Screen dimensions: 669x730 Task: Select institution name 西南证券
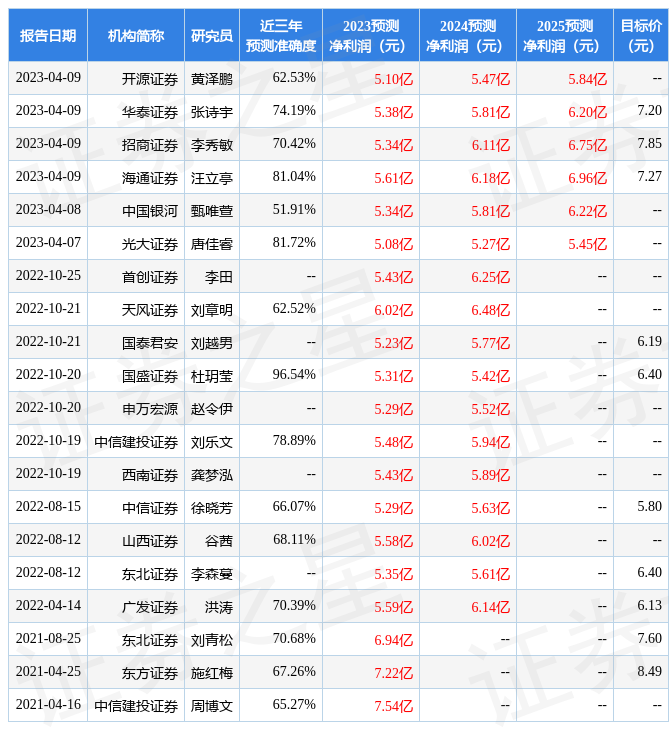coord(150,475)
